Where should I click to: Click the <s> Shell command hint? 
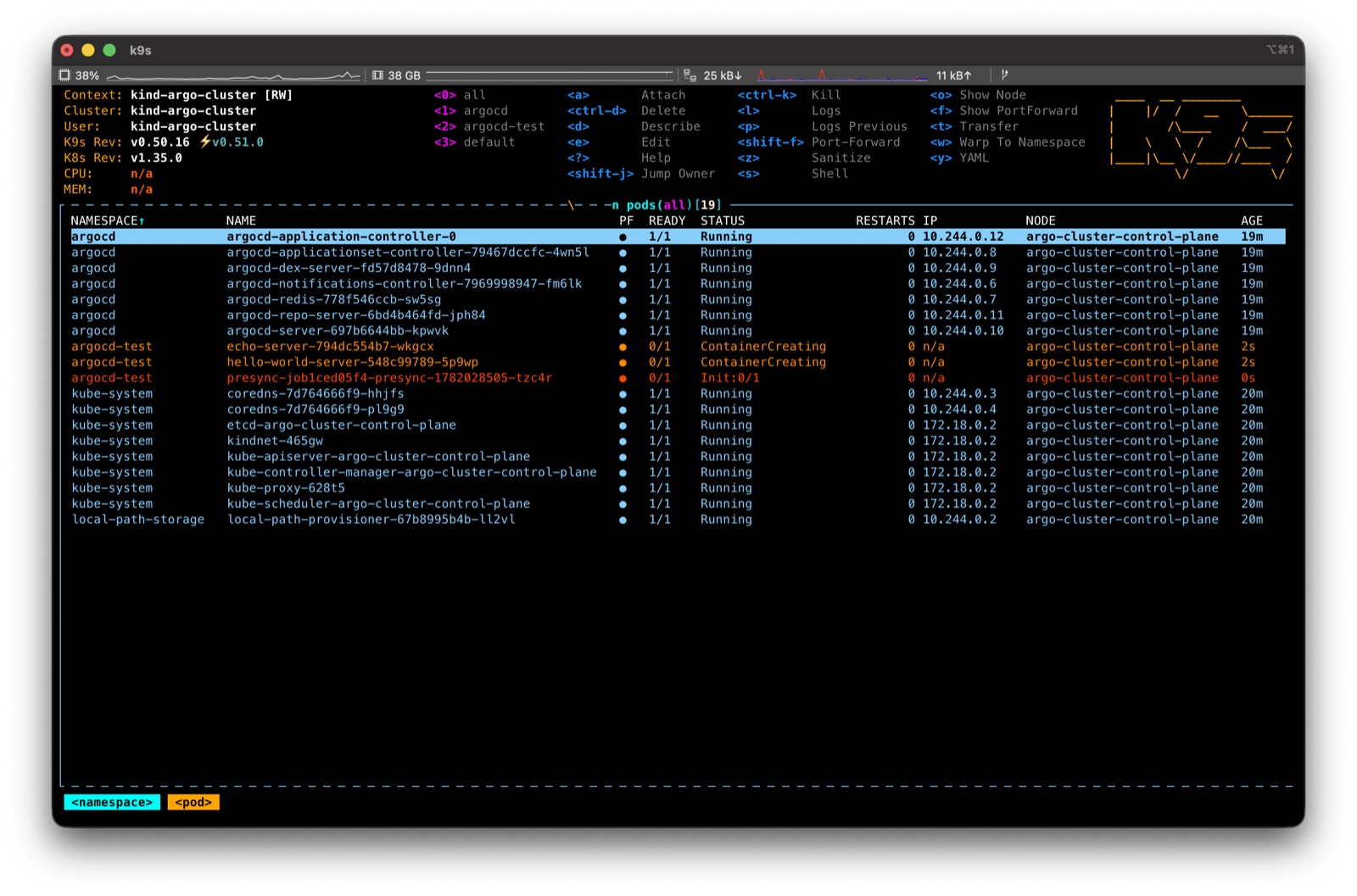point(792,174)
